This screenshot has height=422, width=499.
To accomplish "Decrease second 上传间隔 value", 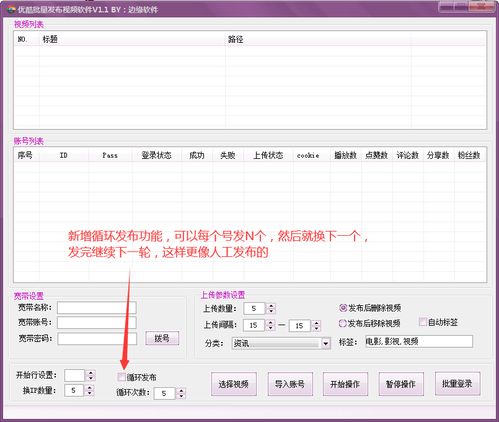I will coord(317,328).
